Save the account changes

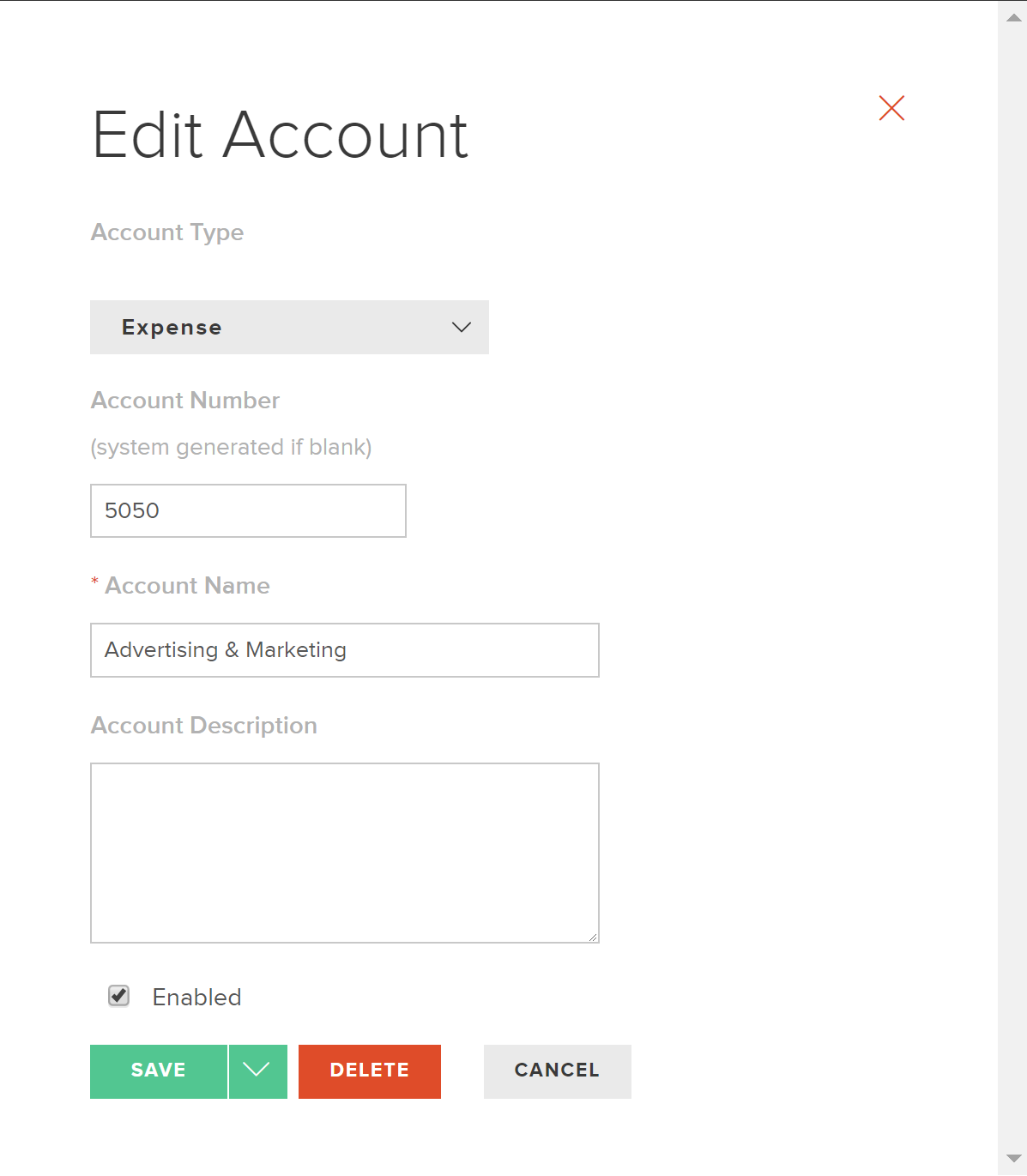tap(159, 1071)
